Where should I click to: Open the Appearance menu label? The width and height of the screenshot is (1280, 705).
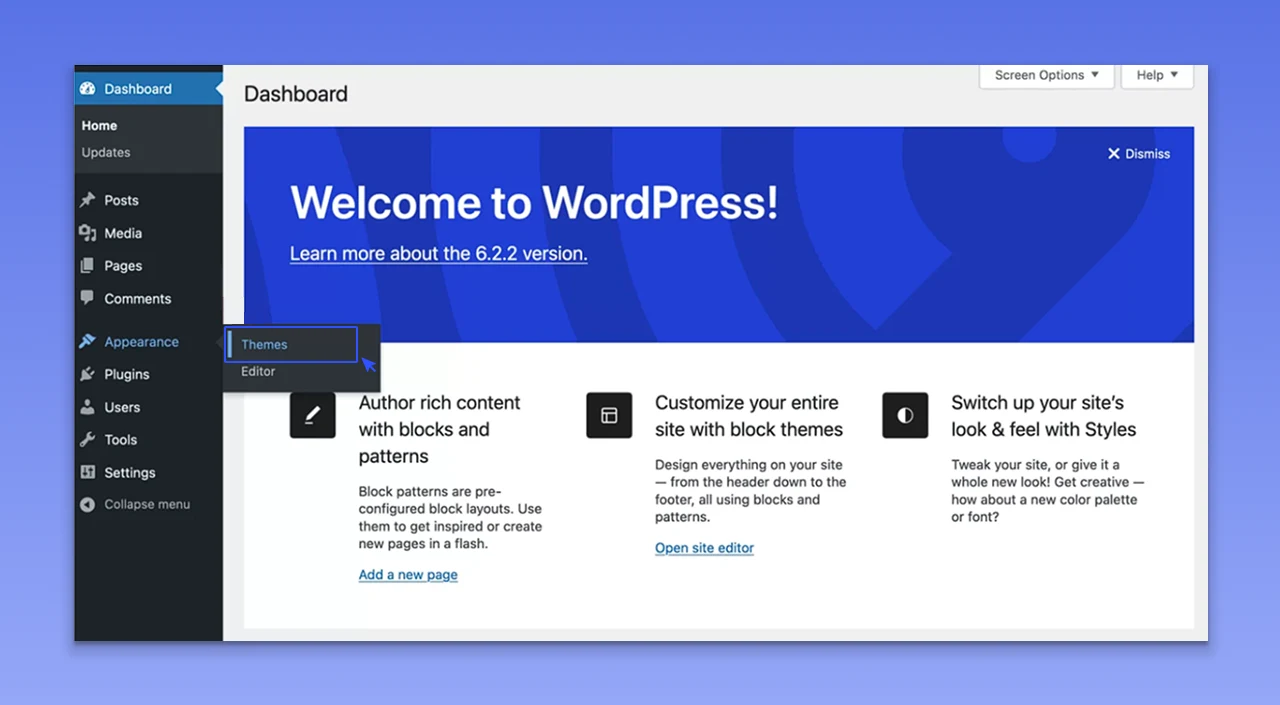coord(142,342)
